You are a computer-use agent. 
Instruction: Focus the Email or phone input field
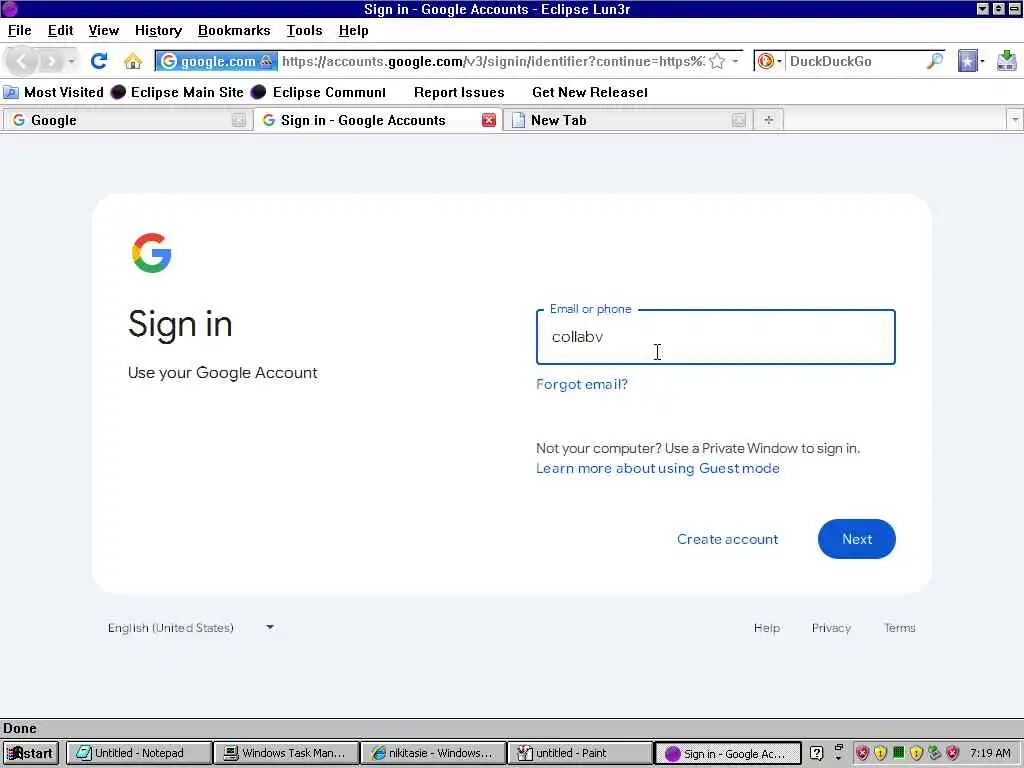(716, 337)
